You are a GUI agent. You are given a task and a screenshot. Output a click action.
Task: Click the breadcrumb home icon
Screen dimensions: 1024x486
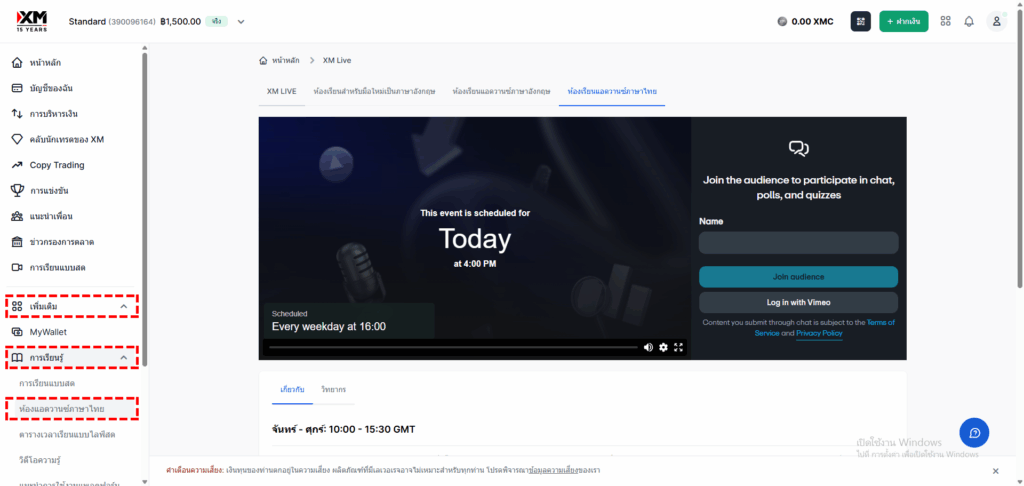(263, 60)
